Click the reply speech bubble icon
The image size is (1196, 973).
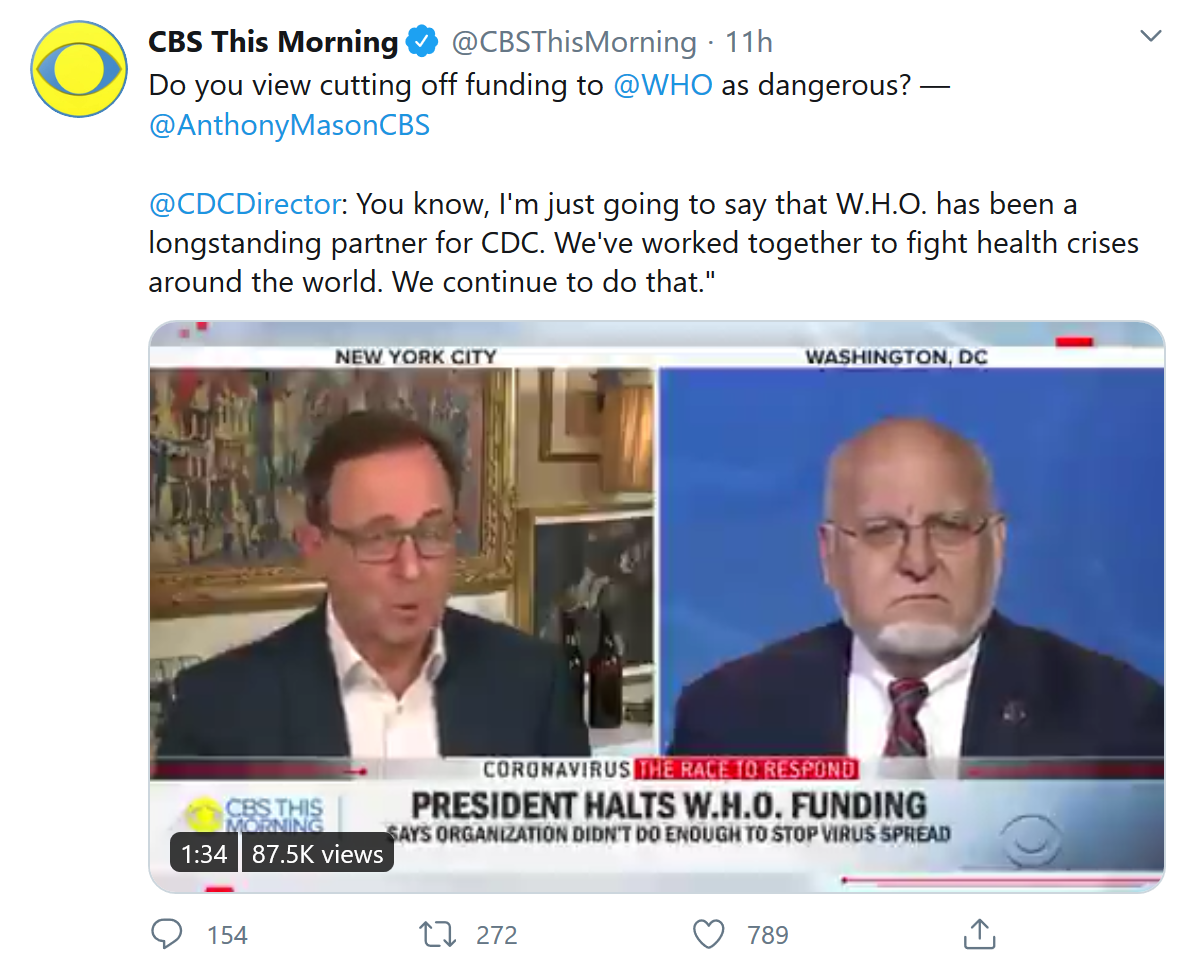pyautogui.click(x=165, y=934)
